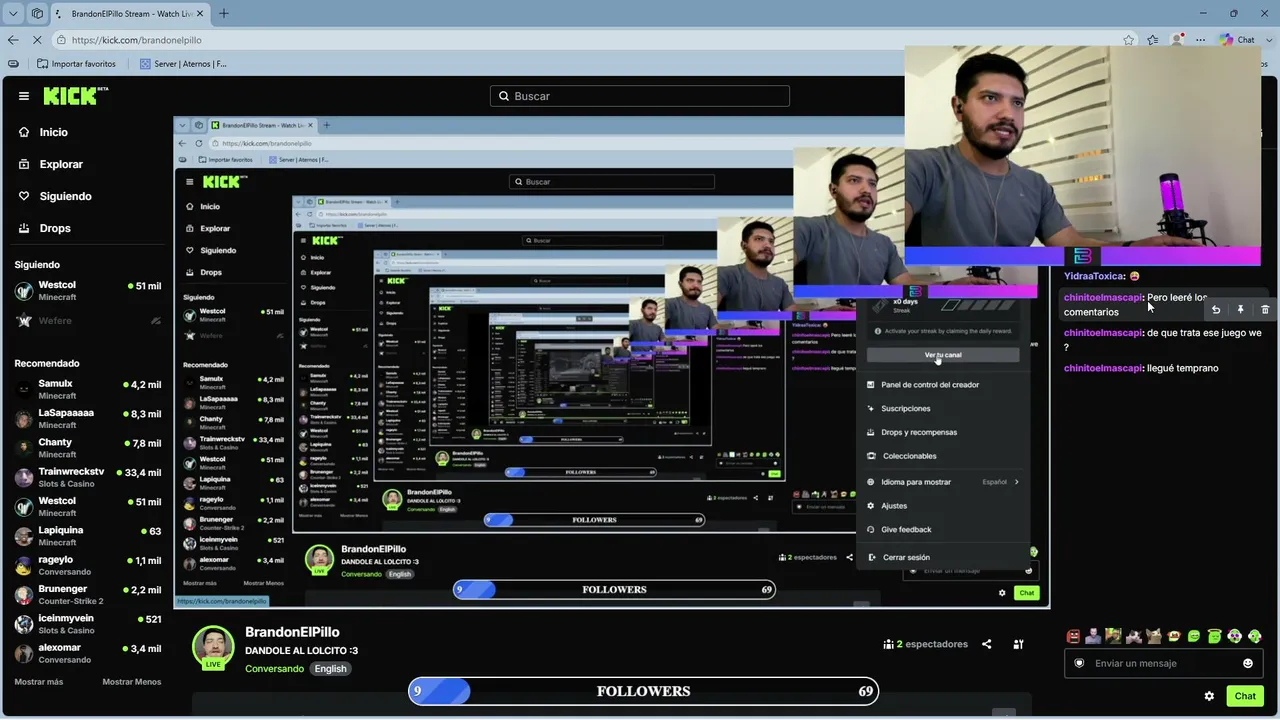1280x720 pixels.
Task: Add page to favorites with the star icon
Action: (x=1129, y=40)
